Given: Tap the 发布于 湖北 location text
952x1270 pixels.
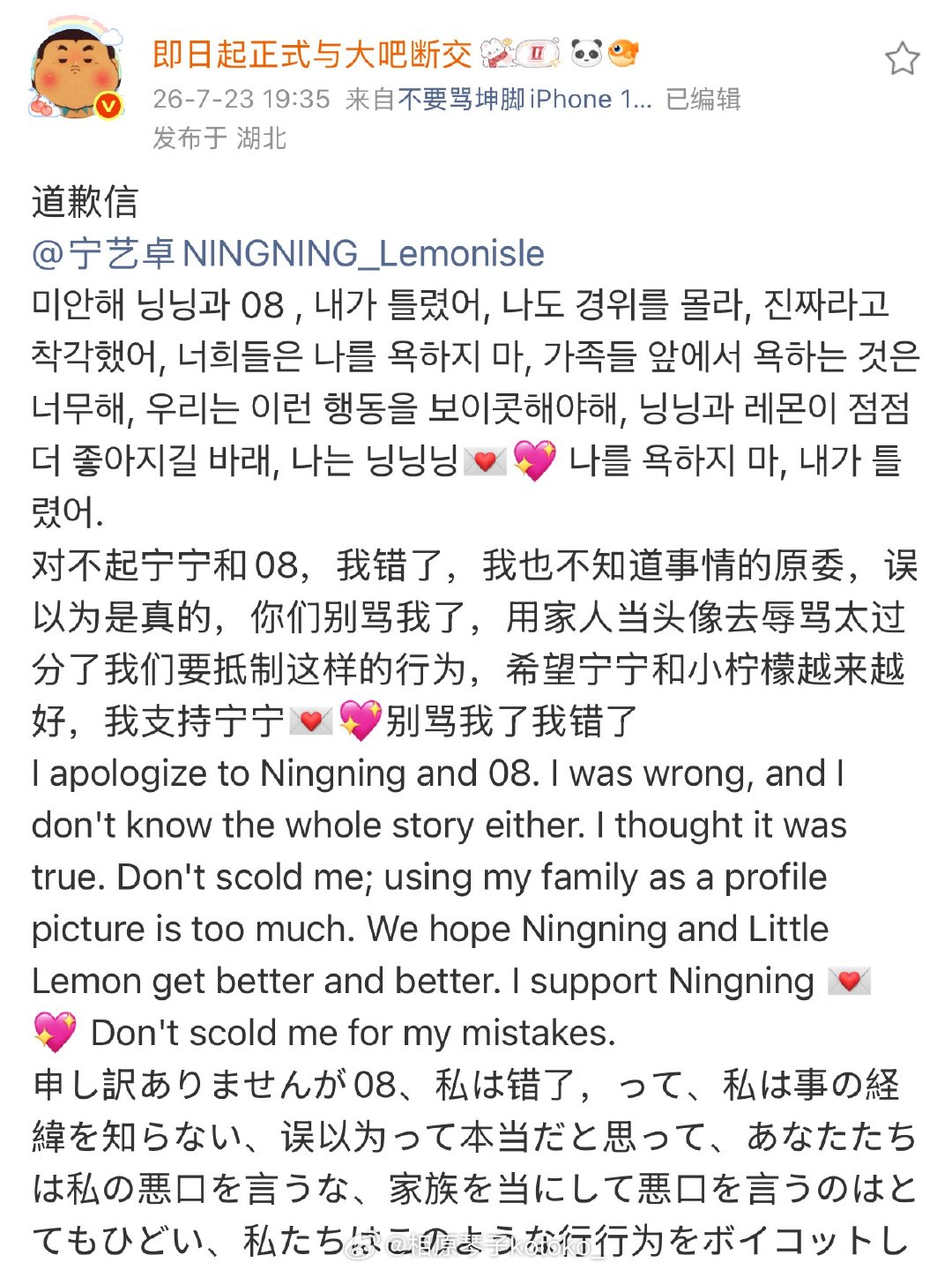Looking at the screenshot, I should (219, 138).
